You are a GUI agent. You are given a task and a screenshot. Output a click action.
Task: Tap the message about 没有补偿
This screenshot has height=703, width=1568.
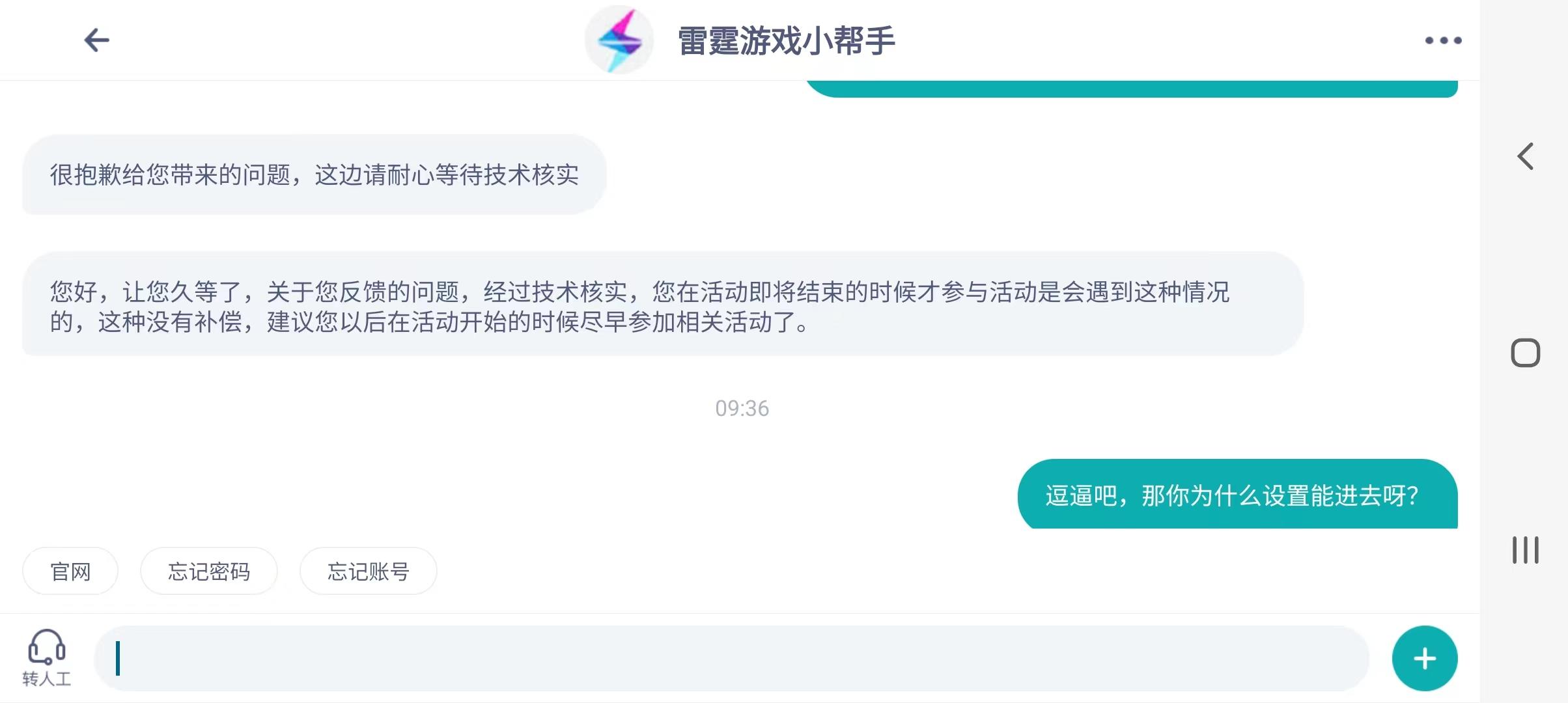pyautogui.click(x=663, y=304)
